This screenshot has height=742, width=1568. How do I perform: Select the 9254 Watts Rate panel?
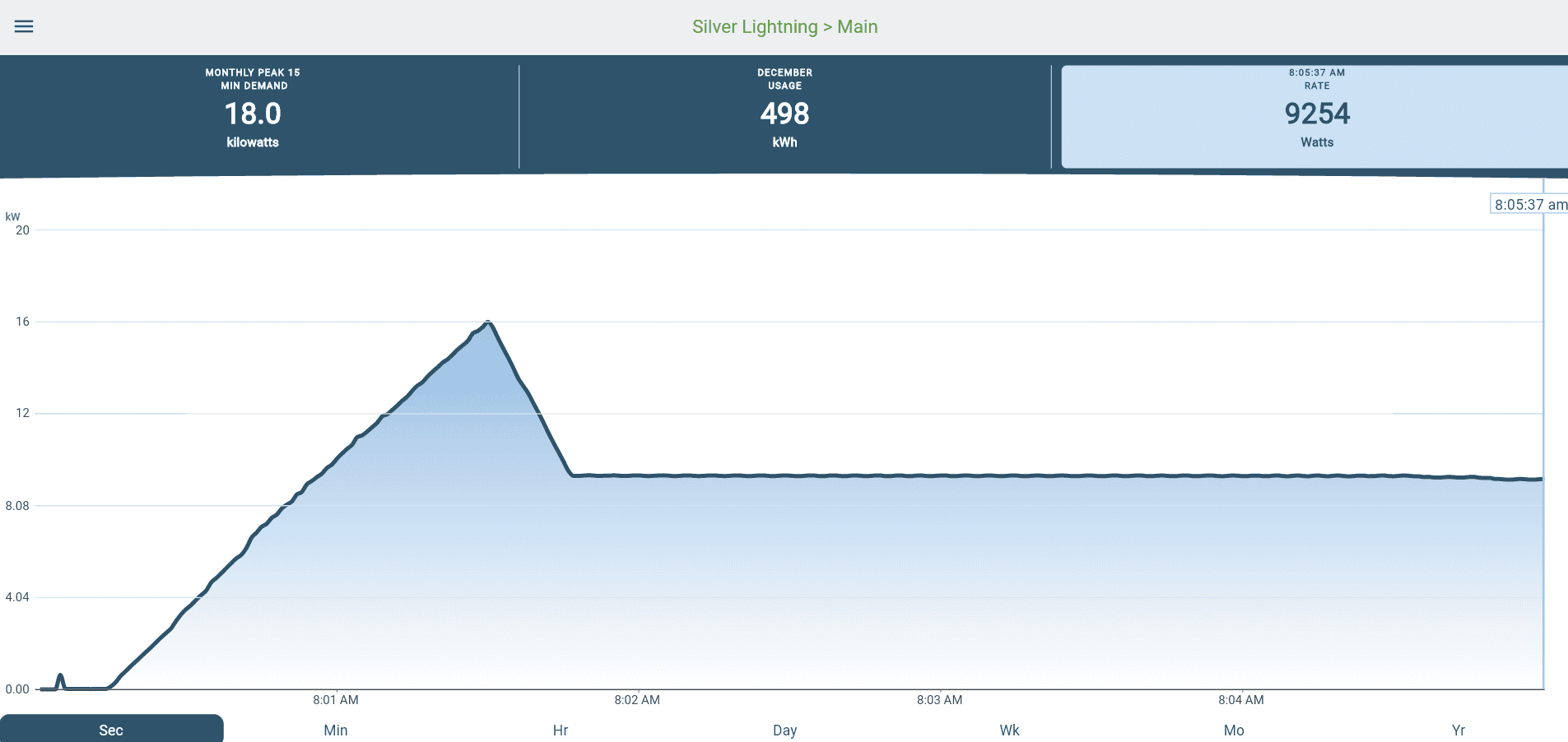coord(1316,114)
